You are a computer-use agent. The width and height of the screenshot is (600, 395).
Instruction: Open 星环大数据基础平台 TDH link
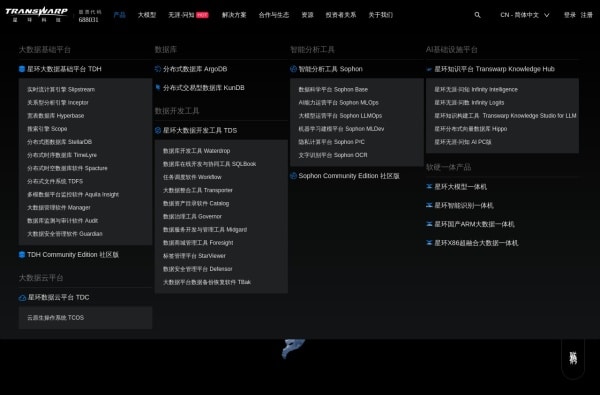[x=64, y=69]
